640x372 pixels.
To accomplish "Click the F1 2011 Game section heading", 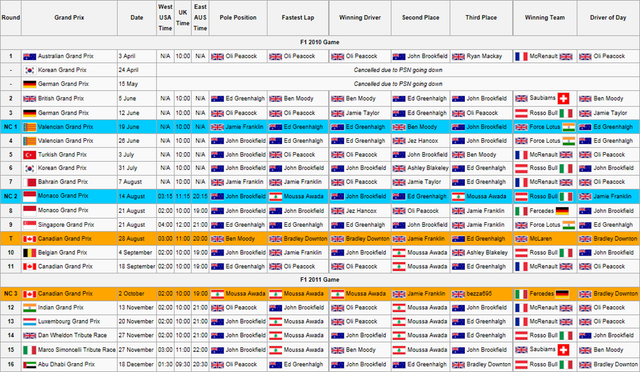I will pos(320,280).
